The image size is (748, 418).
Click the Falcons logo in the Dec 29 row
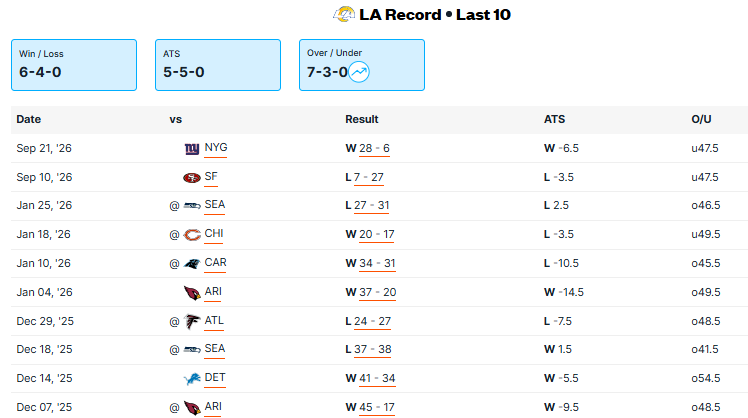(x=192, y=322)
